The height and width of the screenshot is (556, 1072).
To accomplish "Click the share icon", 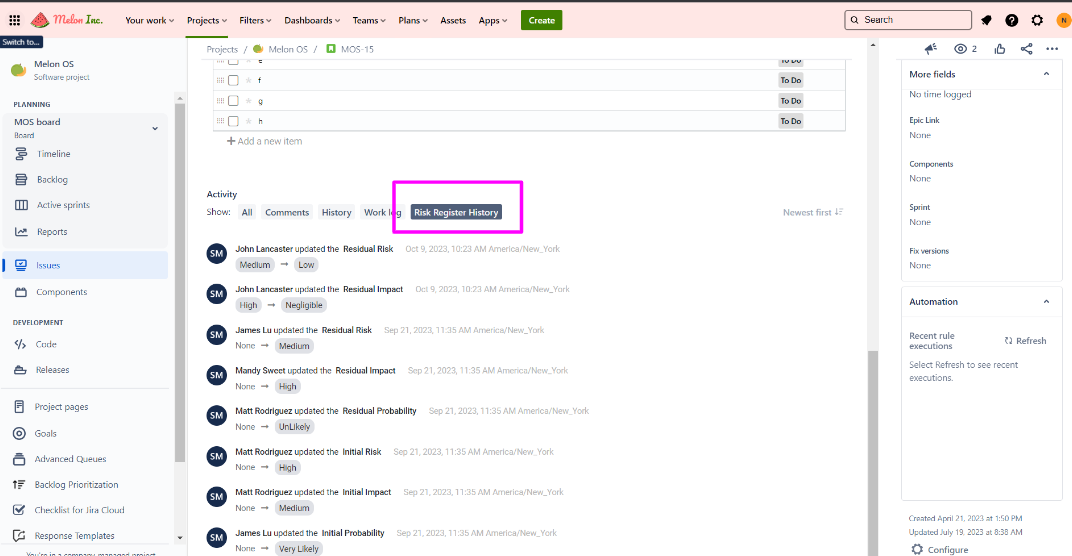I will [x=1027, y=49].
